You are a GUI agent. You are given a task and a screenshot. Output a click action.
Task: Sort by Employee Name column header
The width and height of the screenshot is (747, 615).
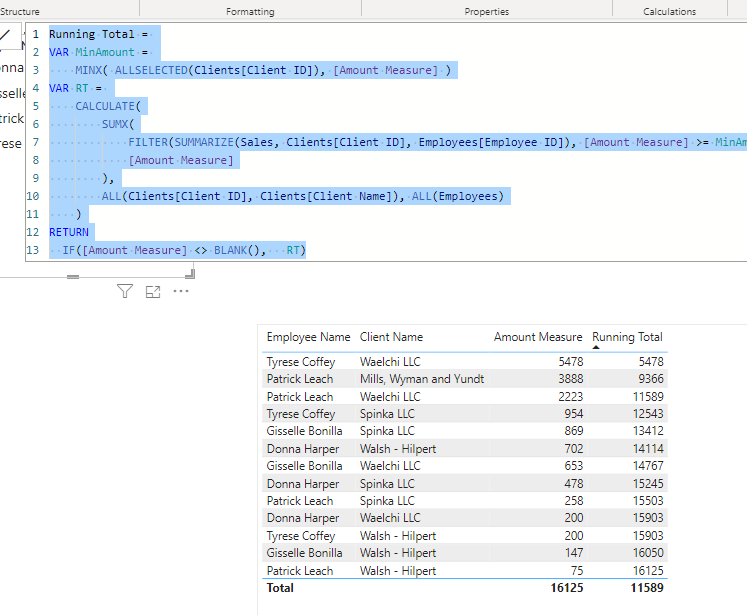coord(308,337)
